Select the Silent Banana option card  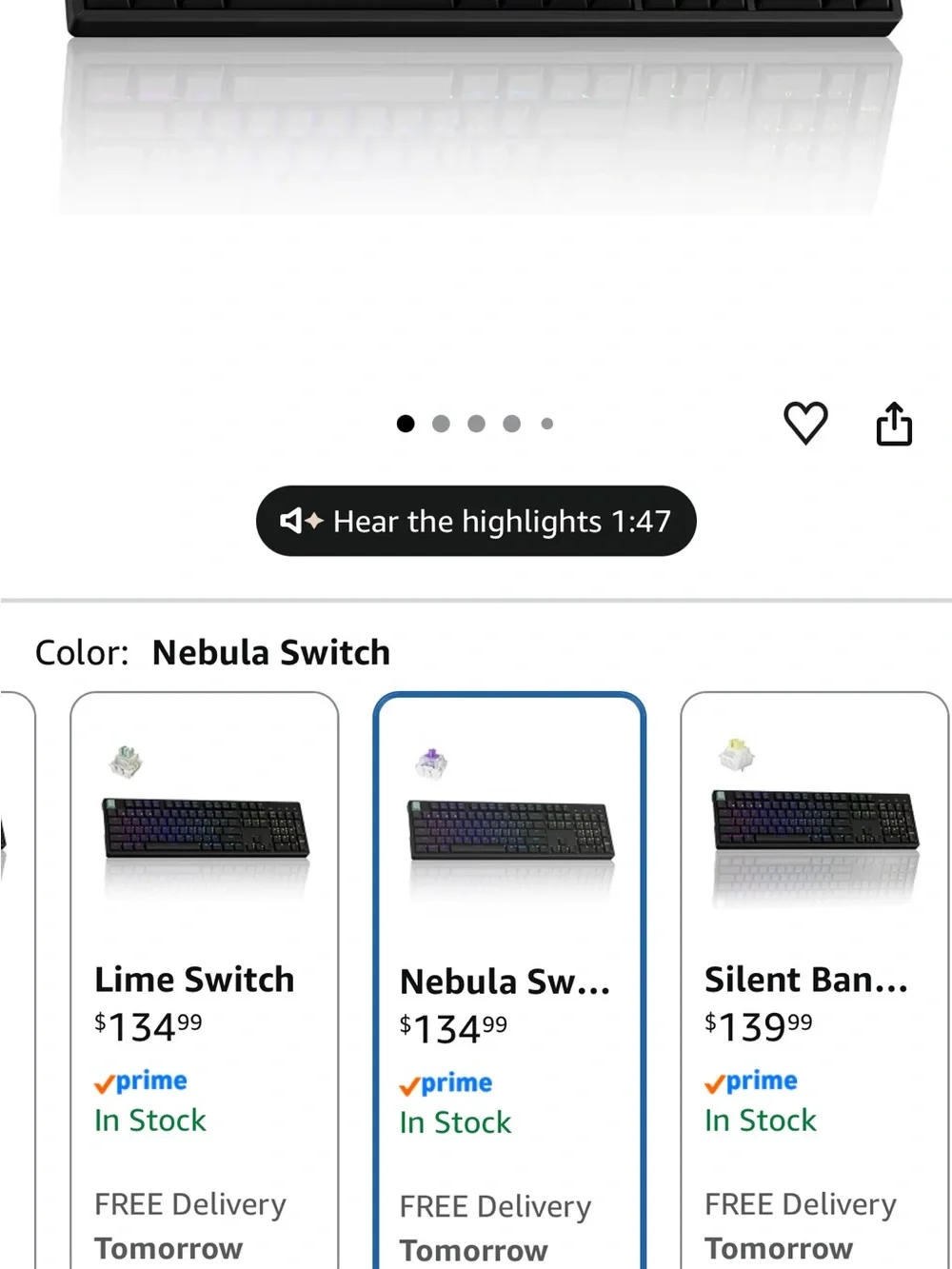tap(815, 981)
